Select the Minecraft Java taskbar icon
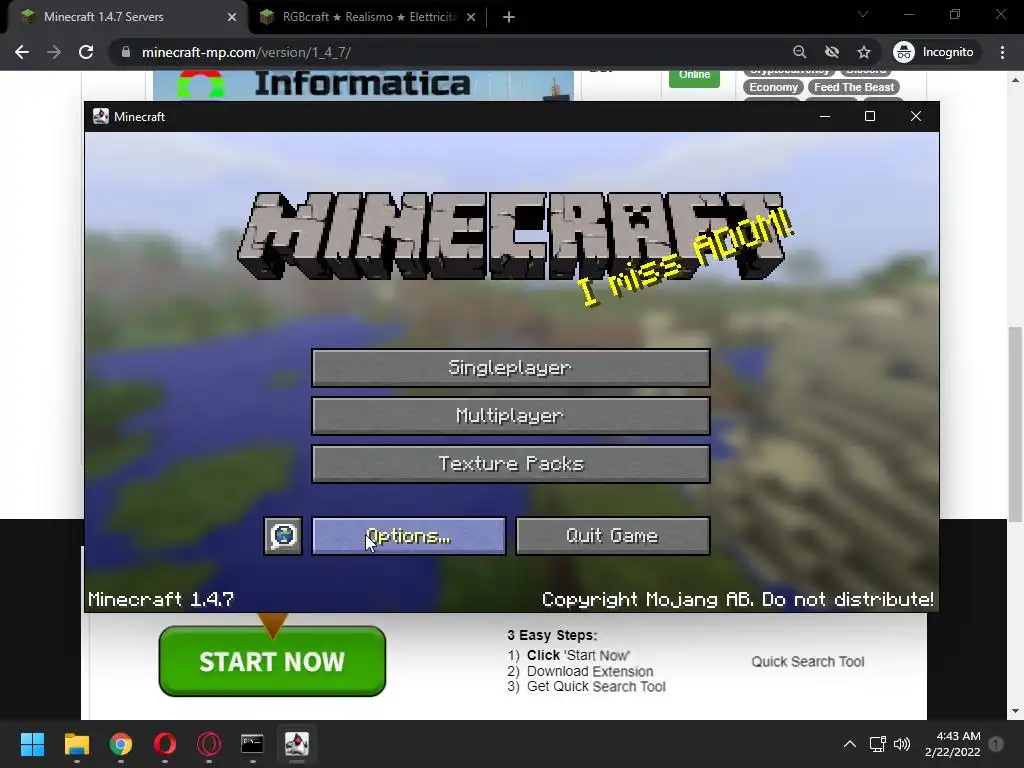 tap(296, 744)
